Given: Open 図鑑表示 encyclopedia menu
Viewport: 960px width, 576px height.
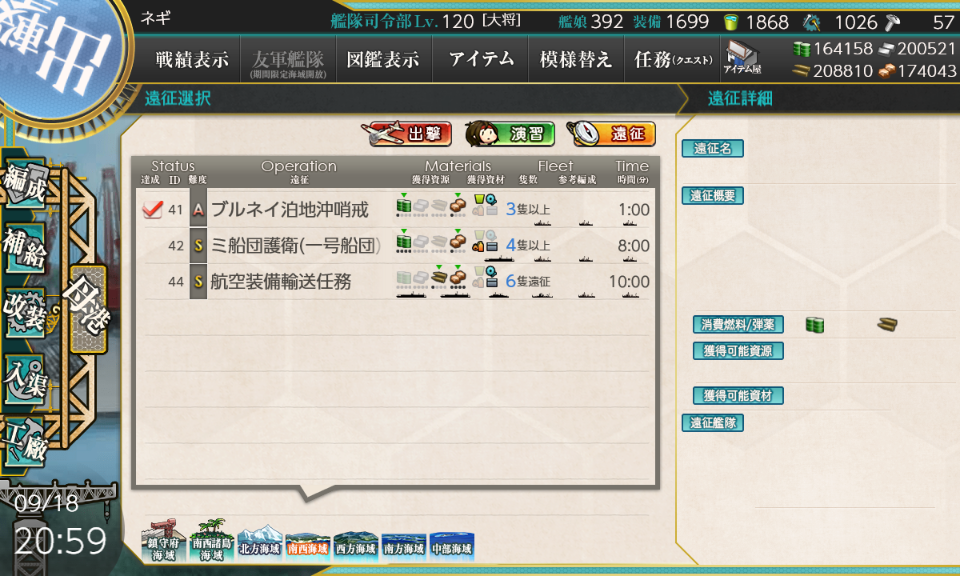Looking at the screenshot, I should point(384,59).
